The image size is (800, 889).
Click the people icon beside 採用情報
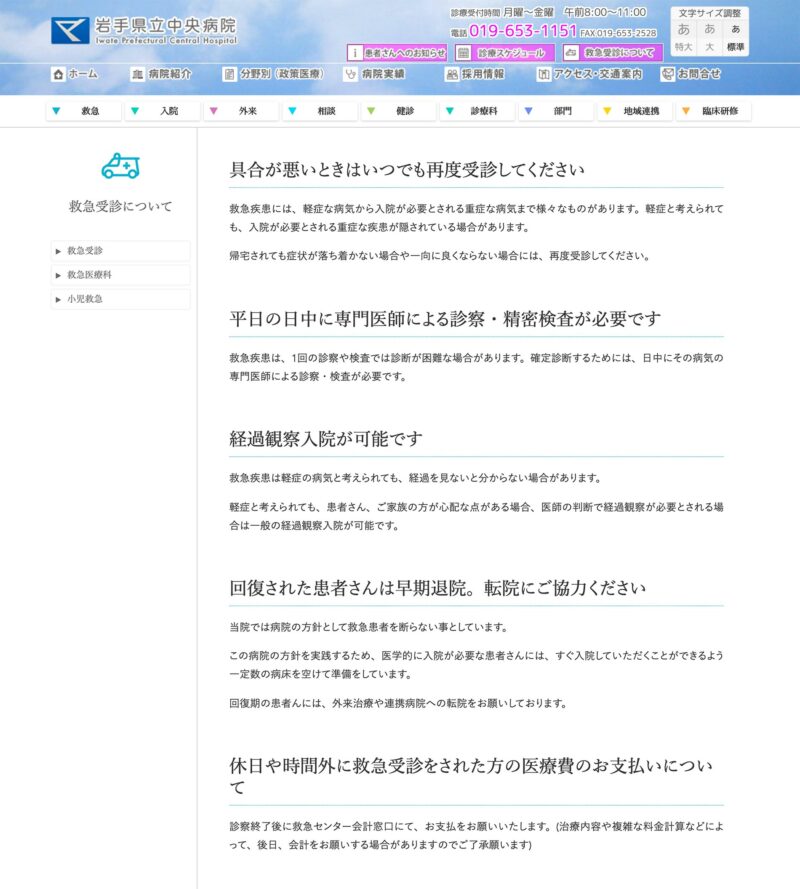(452, 74)
